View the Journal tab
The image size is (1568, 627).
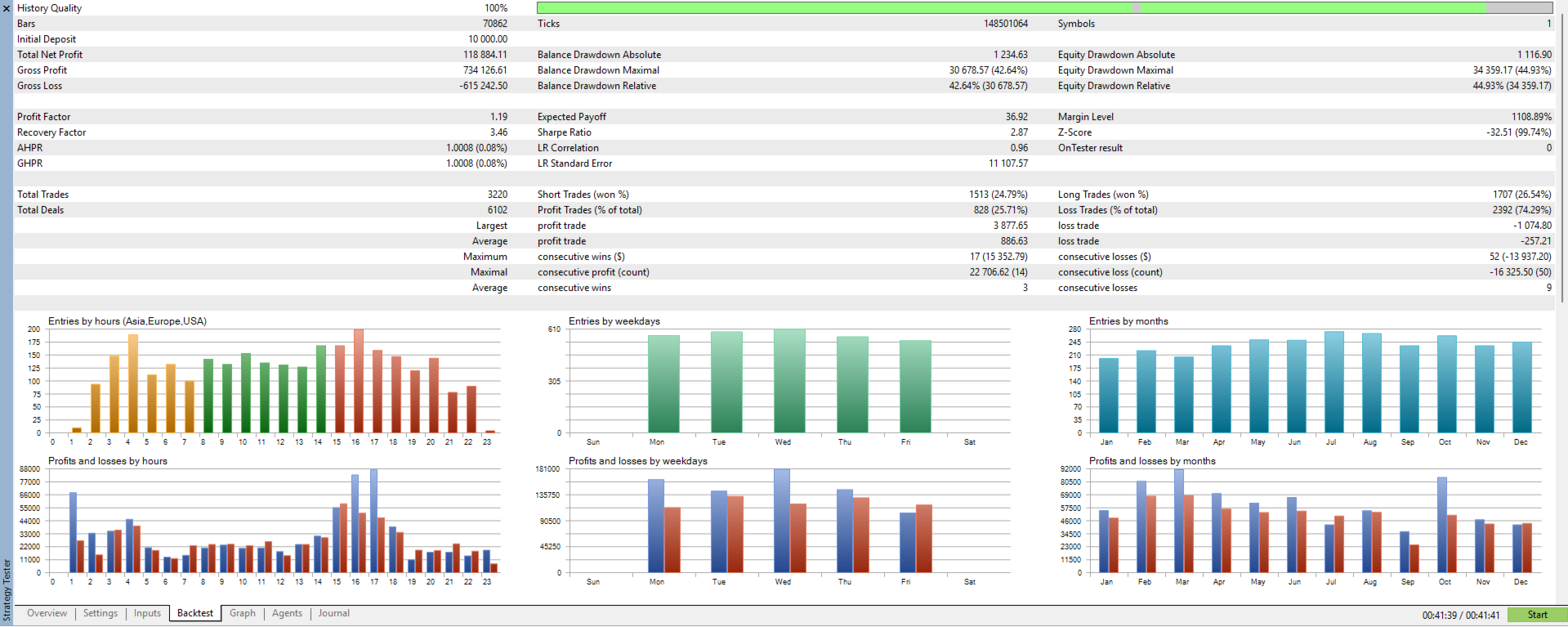coord(334,613)
